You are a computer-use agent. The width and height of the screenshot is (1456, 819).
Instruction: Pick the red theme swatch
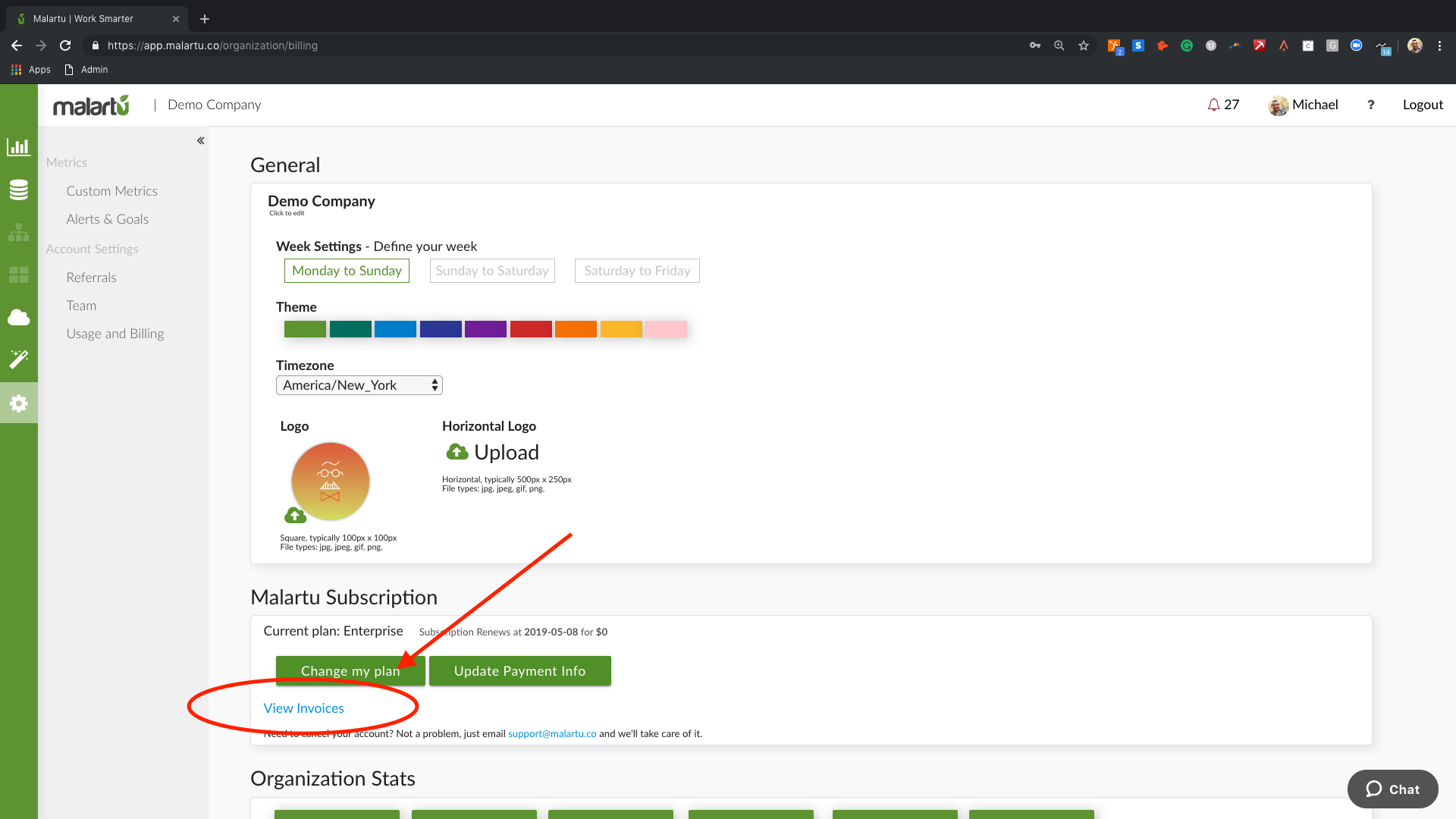pyautogui.click(x=531, y=329)
